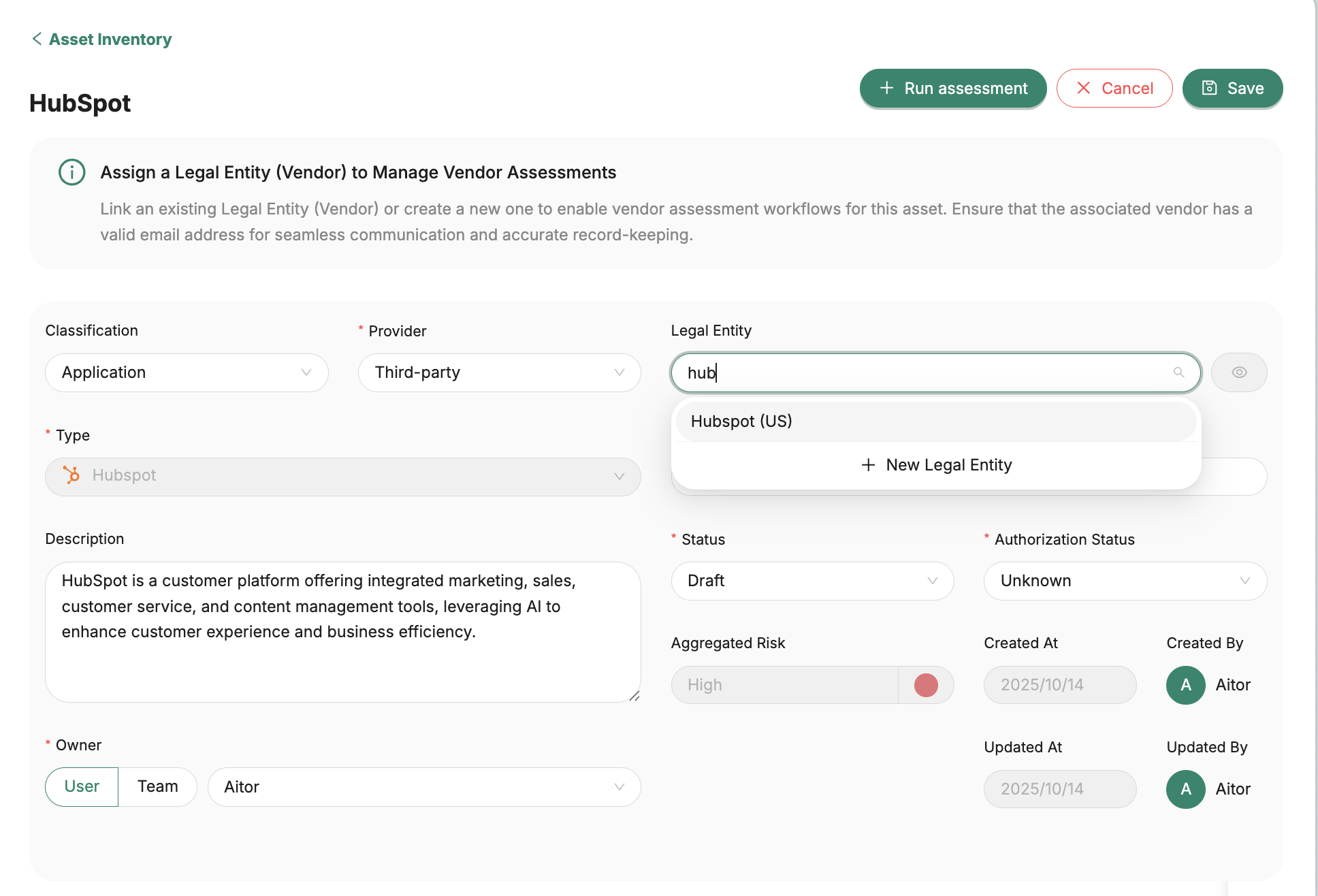Click the search magnifier in Legal Entity field
This screenshot has height=896, width=1318.
tap(1178, 372)
